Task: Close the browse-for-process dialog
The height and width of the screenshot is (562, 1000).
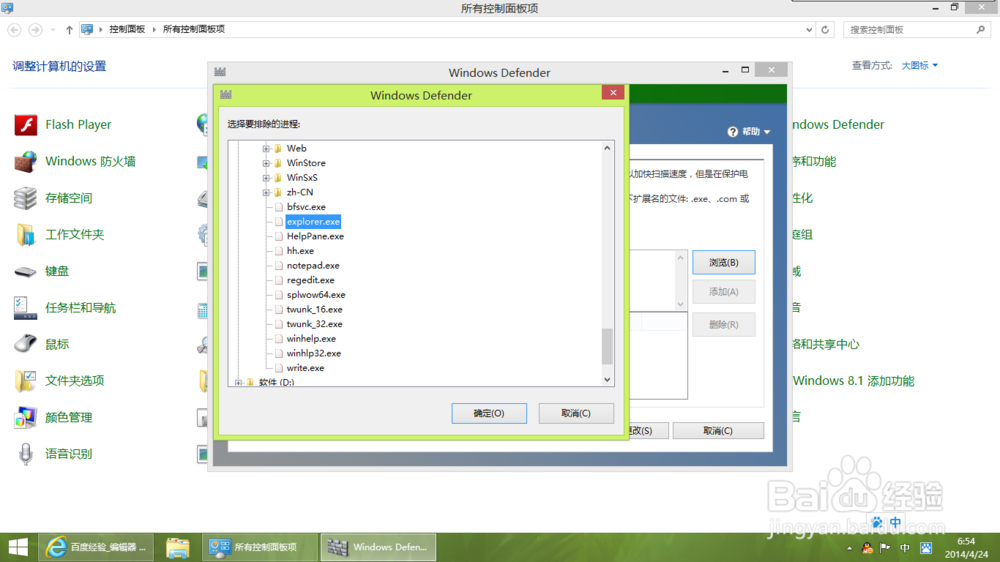Action: pyautogui.click(x=613, y=92)
